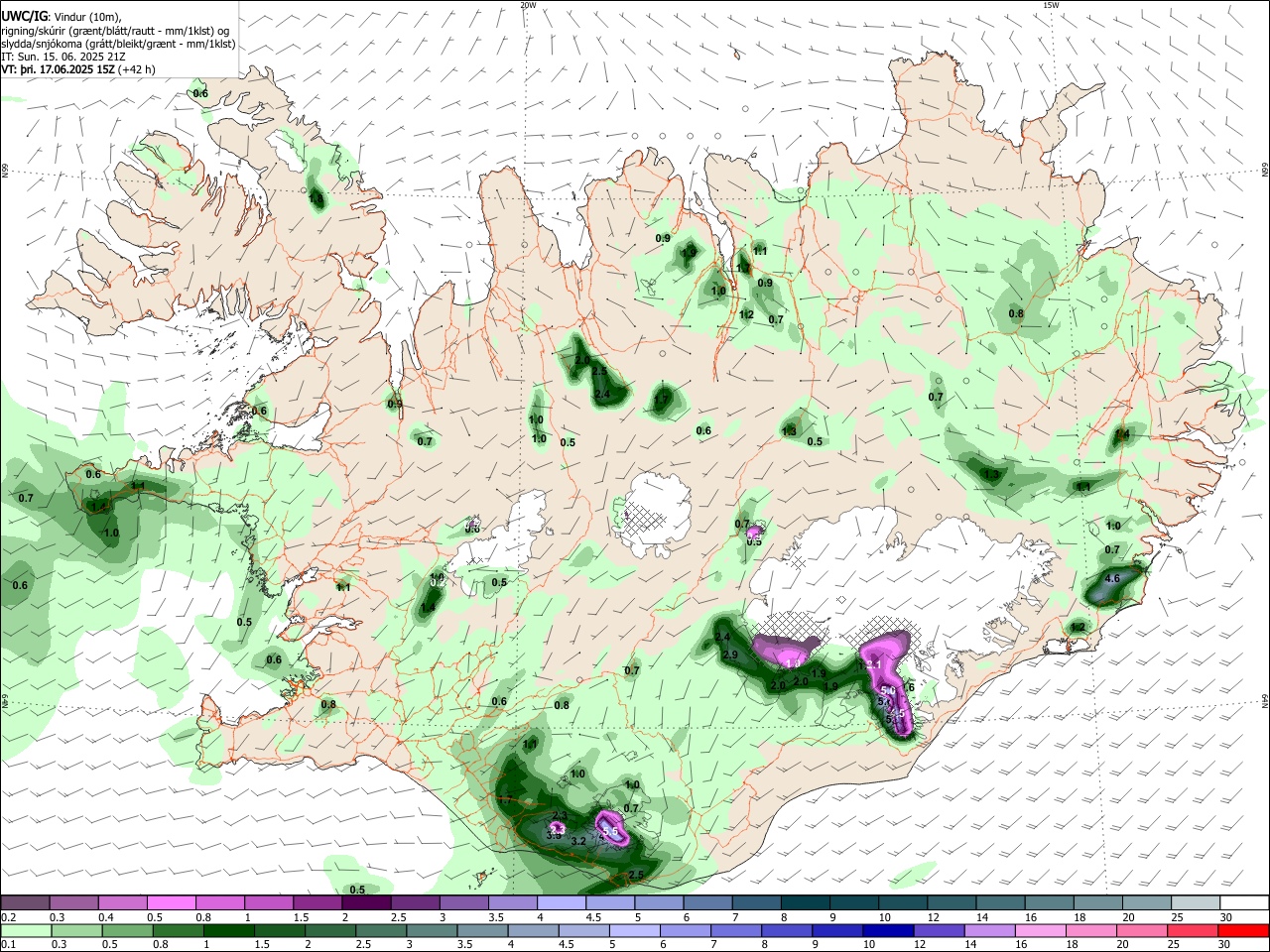Click the '3.2' precipitation value in the south
This screenshot has height=952, width=1270.
click(578, 841)
